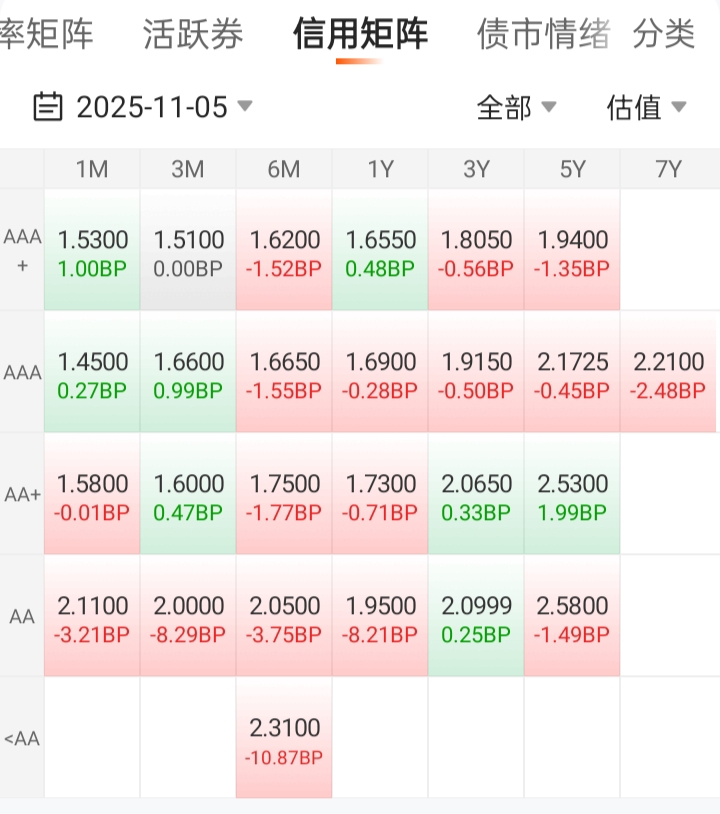Select the <AA row label
The height and width of the screenshot is (814, 720).
(22, 739)
